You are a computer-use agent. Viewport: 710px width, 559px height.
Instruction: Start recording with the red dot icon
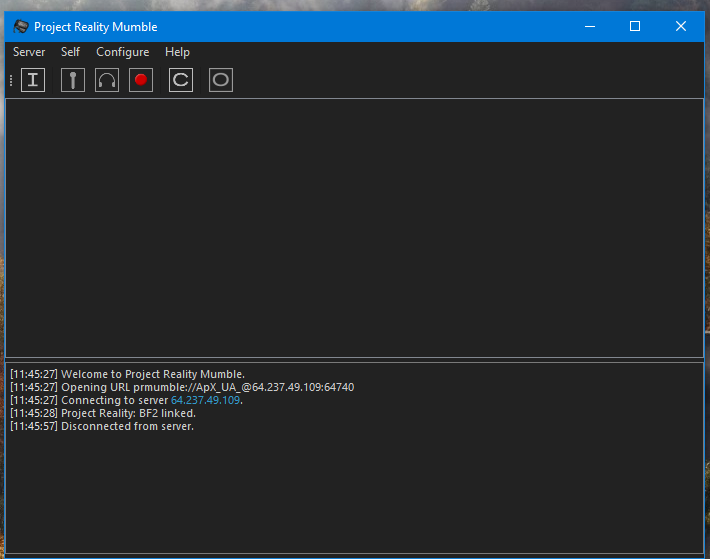[x=141, y=80]
